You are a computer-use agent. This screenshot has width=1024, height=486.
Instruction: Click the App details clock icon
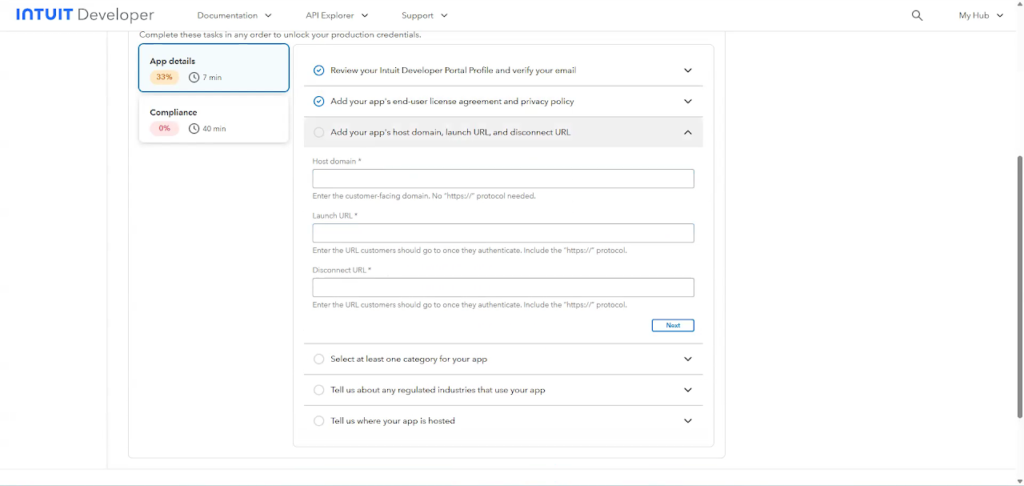coord(194,77)
